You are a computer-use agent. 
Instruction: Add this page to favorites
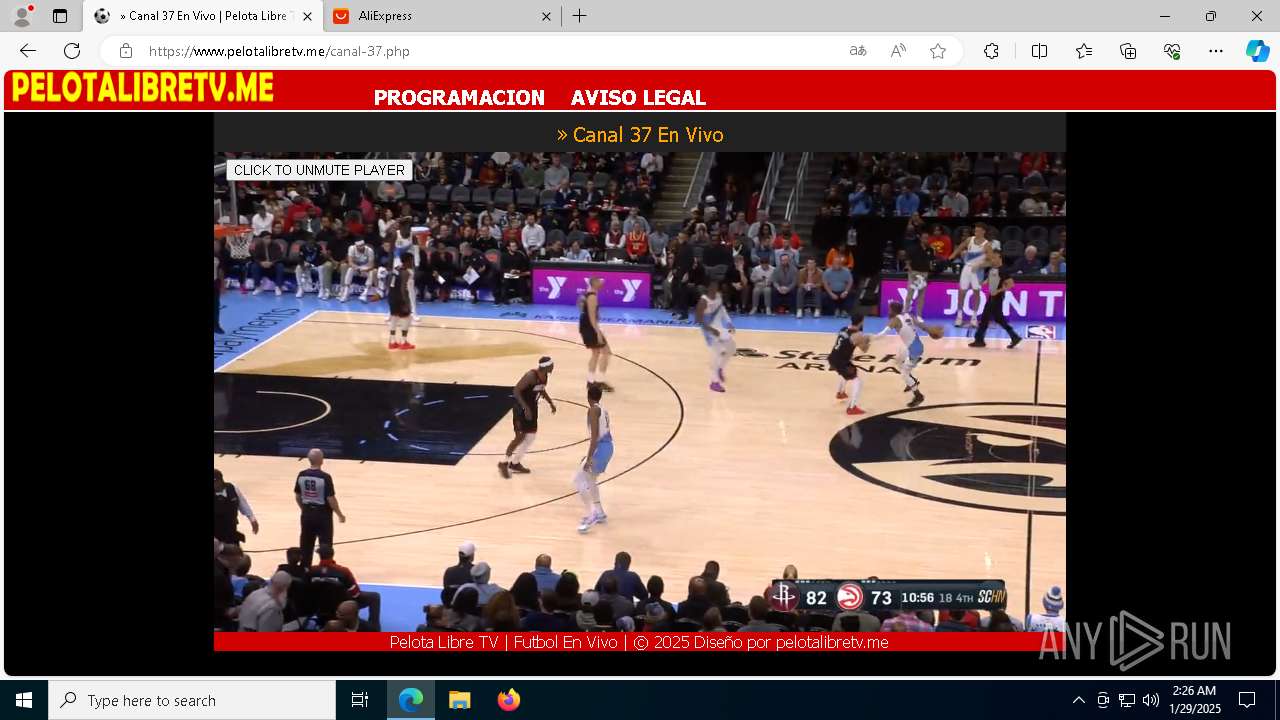coord(938,51)
